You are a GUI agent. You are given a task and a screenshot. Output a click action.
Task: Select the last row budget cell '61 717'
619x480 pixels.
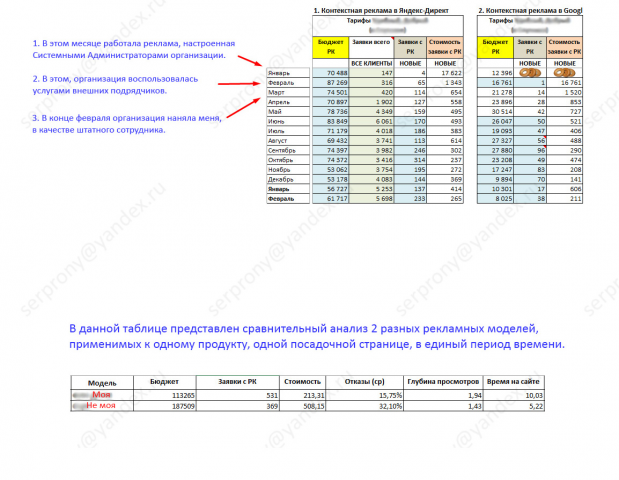pos(331,199)
